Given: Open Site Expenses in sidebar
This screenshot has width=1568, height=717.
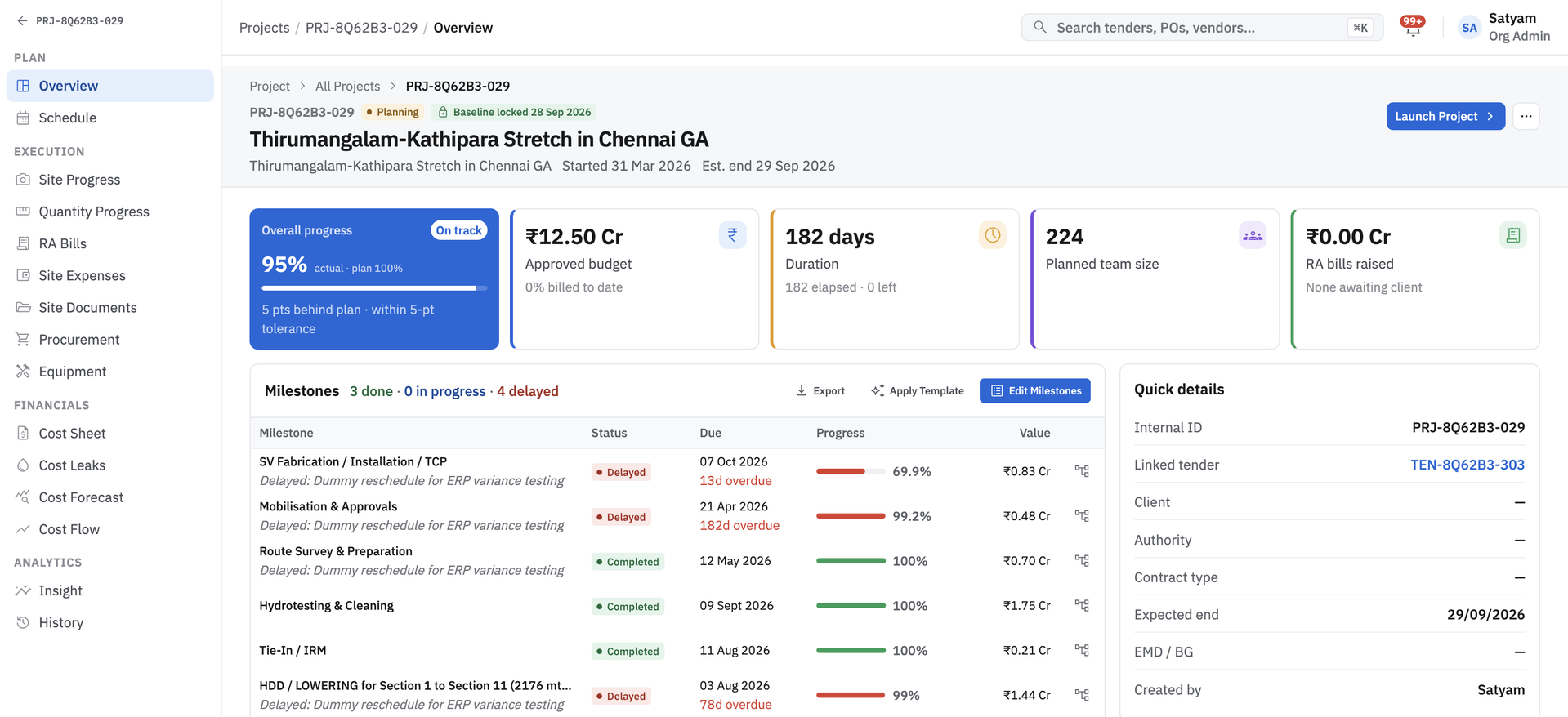Looking at the screenshot, I should pos(110,275).
